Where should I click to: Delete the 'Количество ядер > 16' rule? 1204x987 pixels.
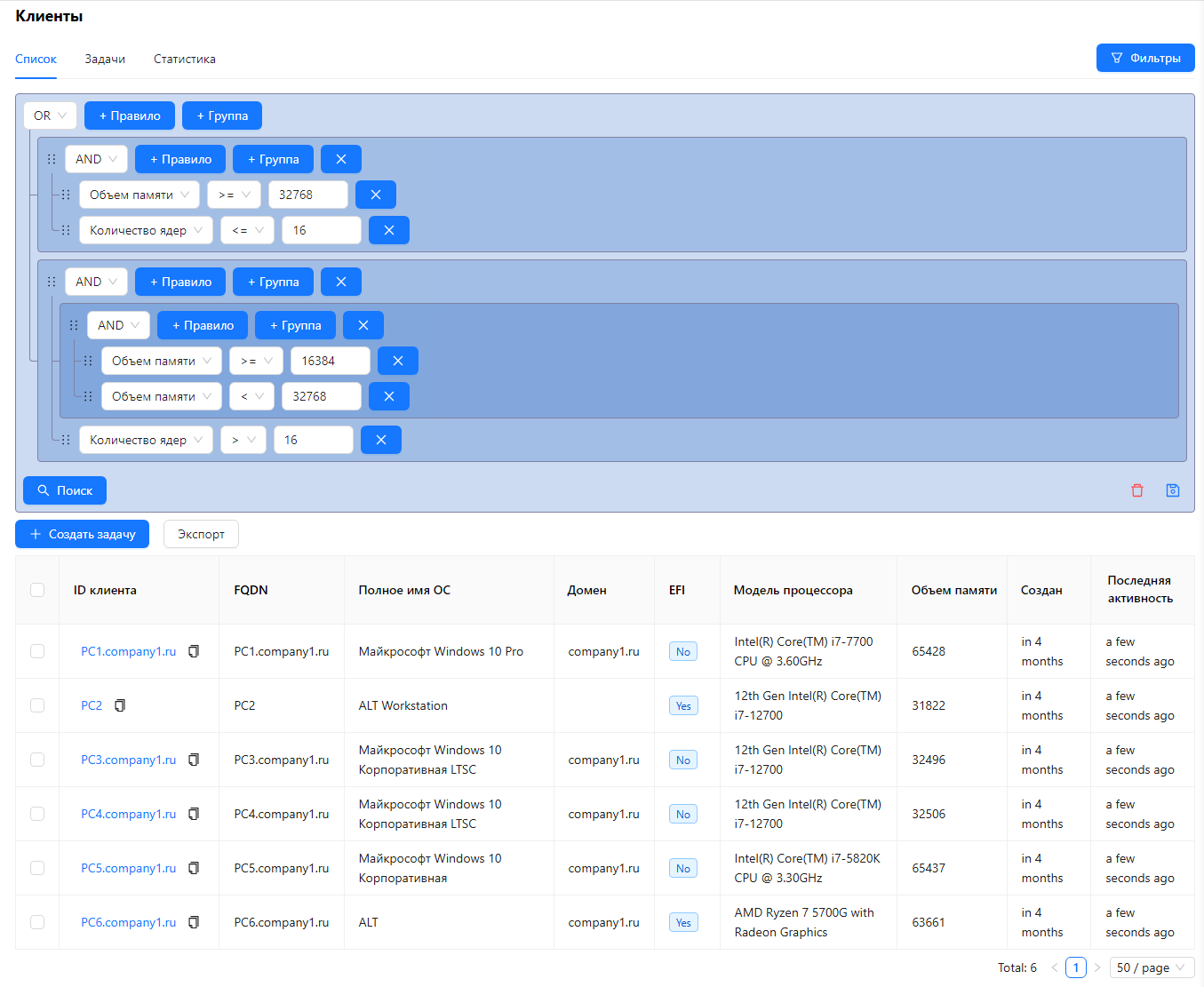(380, 440)
